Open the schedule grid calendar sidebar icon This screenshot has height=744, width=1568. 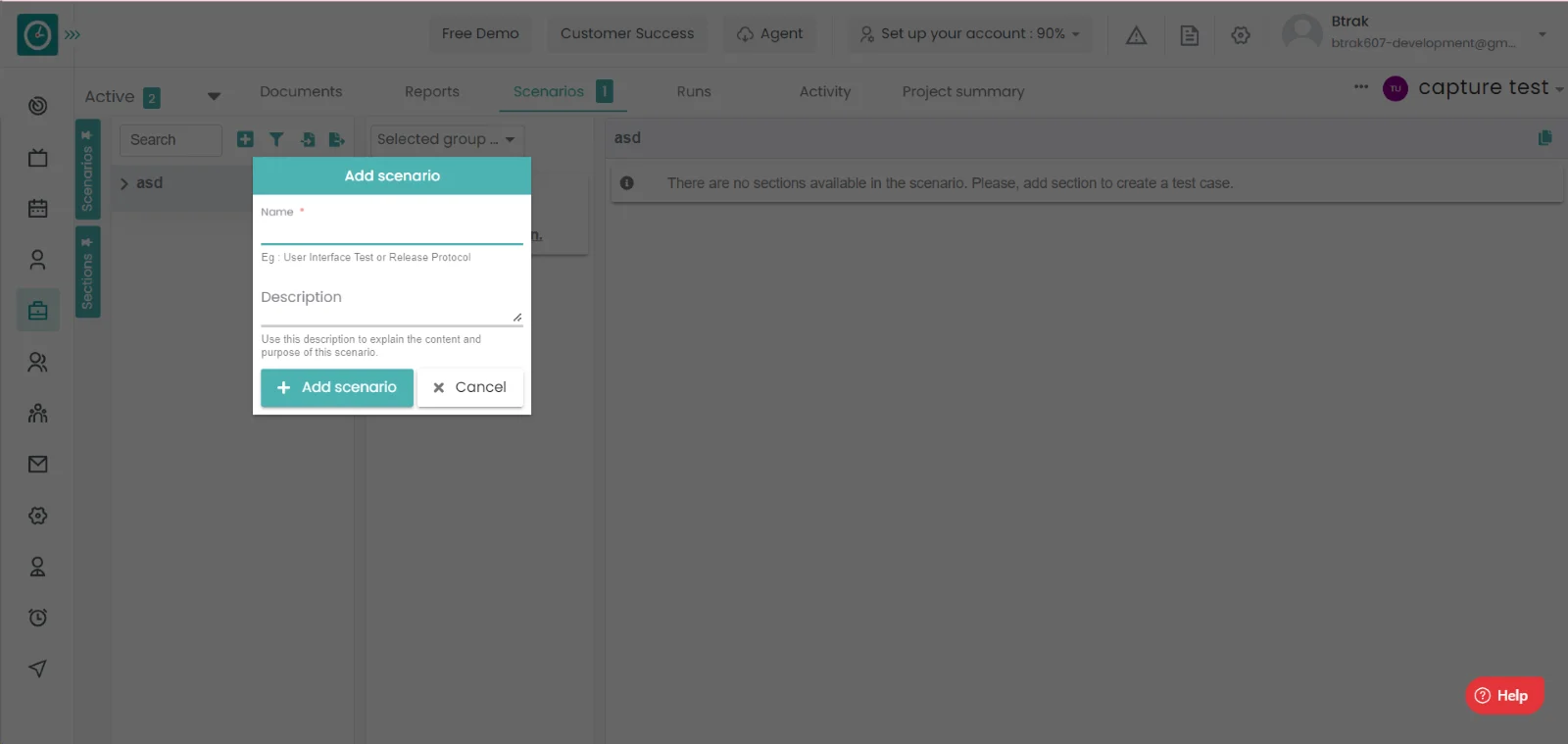[x=38, y=208]
